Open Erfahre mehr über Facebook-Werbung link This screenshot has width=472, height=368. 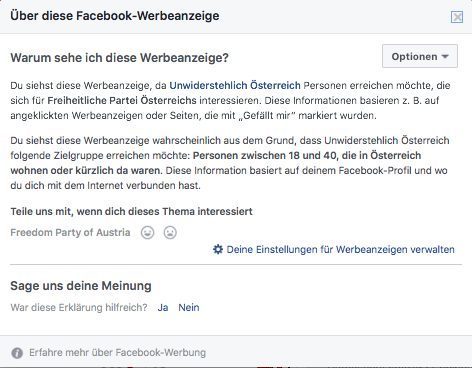(117, 353)
